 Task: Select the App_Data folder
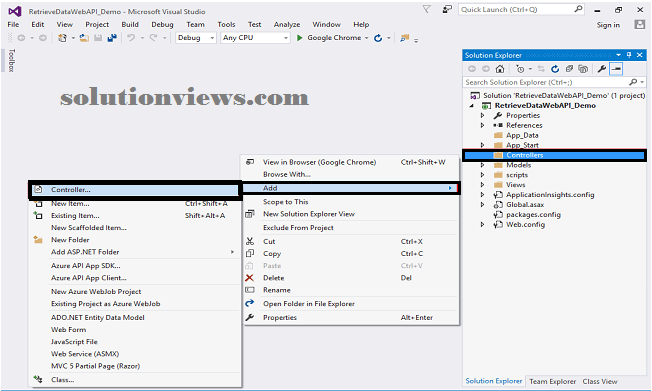pyautogui.click(x=522, y=135)
